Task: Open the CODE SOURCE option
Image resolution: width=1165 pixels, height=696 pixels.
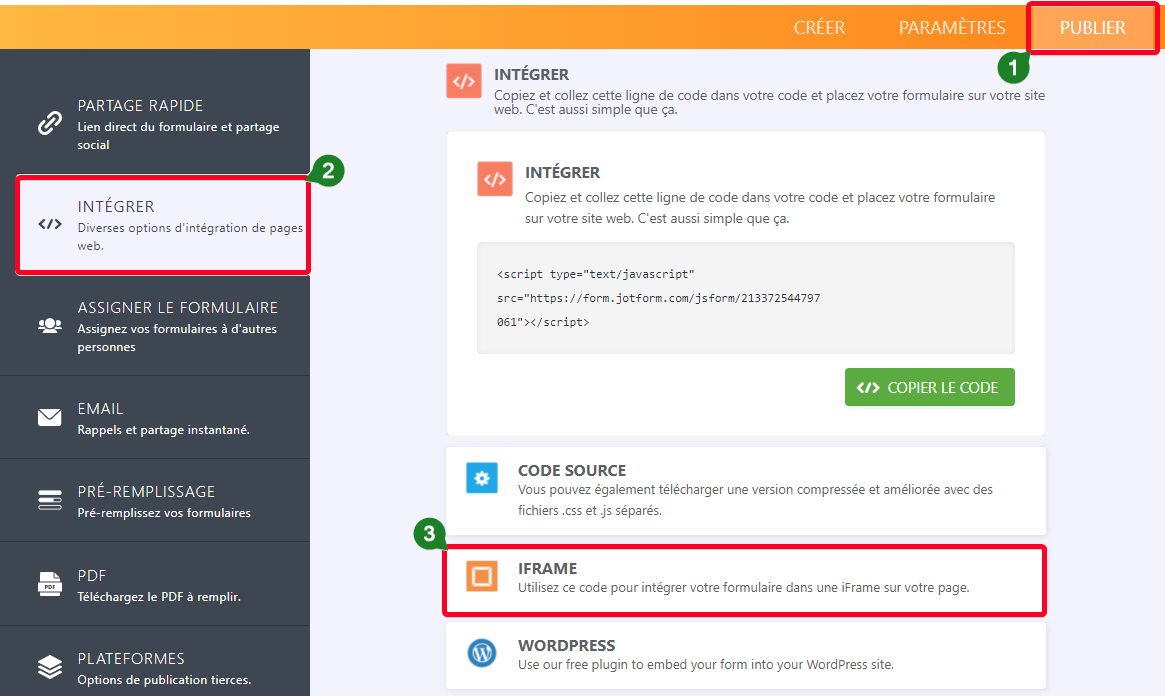Action: pyautogui.click(x=746, y=490)
